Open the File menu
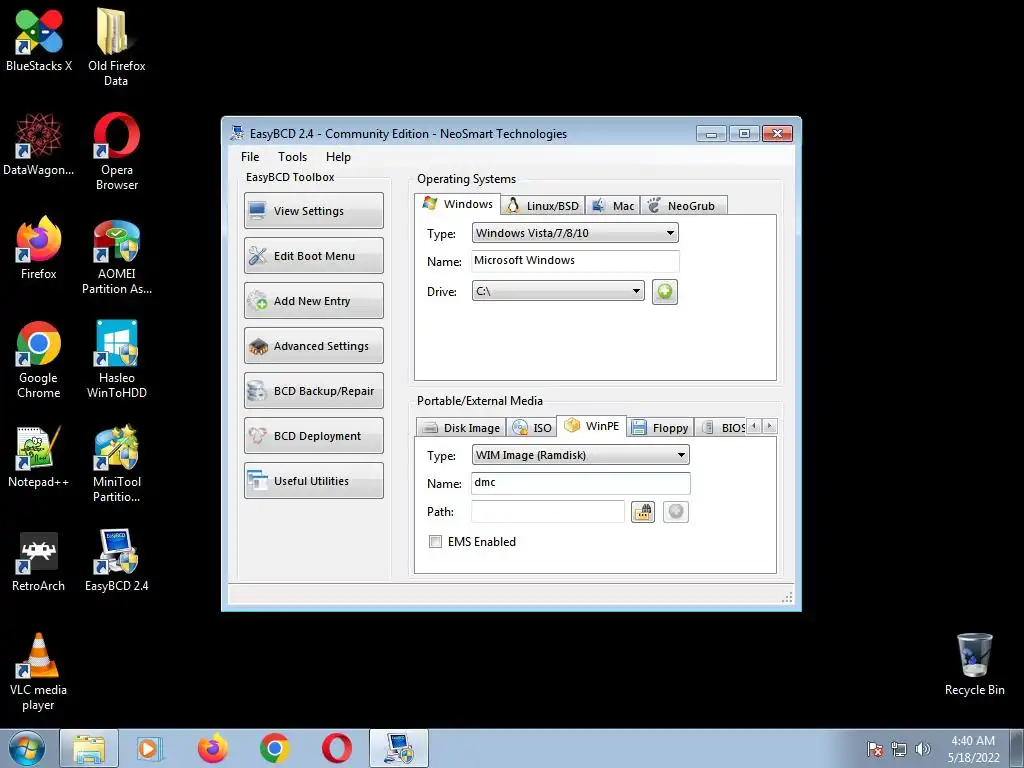The width and height of the screenshot is (1024, 768). click(250, 157)
